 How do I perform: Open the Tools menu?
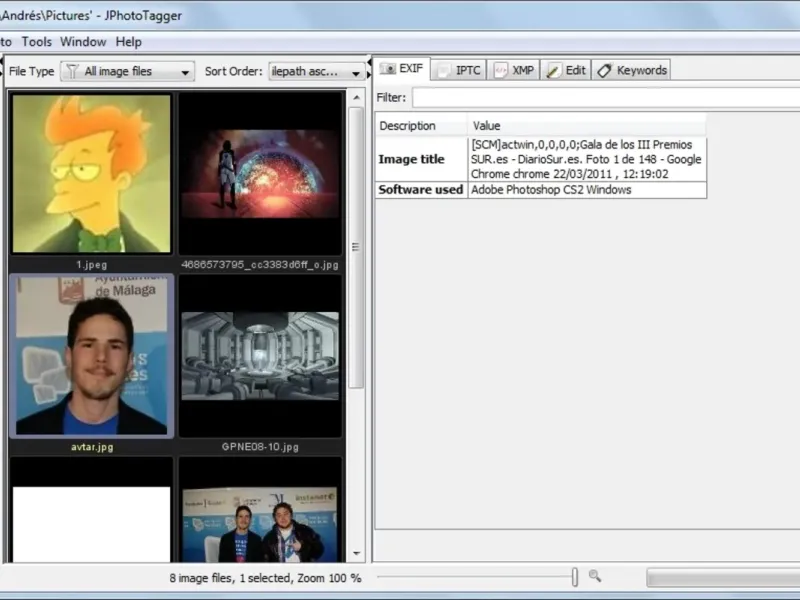37,42
